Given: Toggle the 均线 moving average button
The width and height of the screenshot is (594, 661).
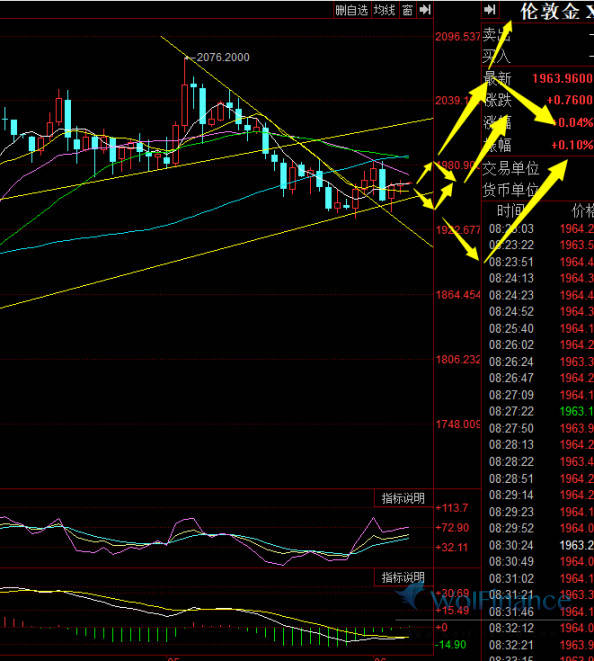Looking at the screenshot, I should [384, 10].
